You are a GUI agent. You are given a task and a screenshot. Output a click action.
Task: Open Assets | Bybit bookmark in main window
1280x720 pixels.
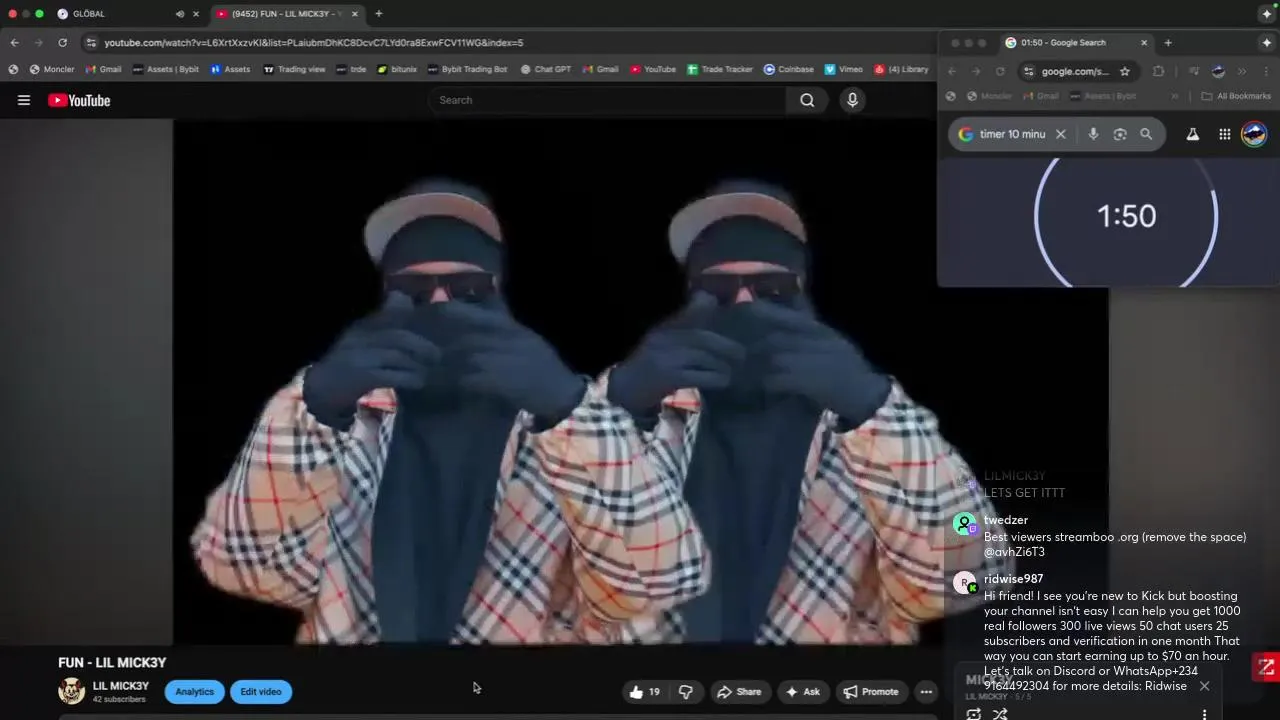point(165,70)
